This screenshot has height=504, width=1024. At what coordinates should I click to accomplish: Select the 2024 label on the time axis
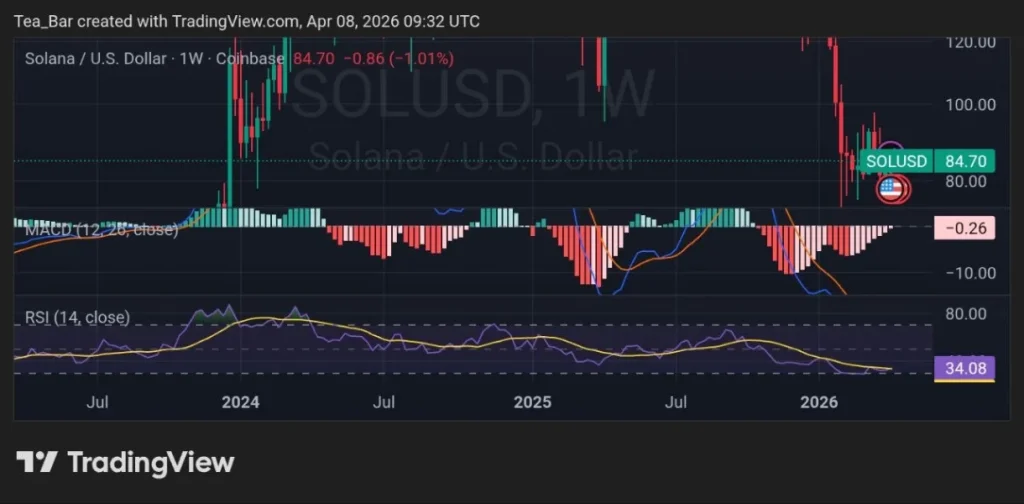click(x=240, y=403)
